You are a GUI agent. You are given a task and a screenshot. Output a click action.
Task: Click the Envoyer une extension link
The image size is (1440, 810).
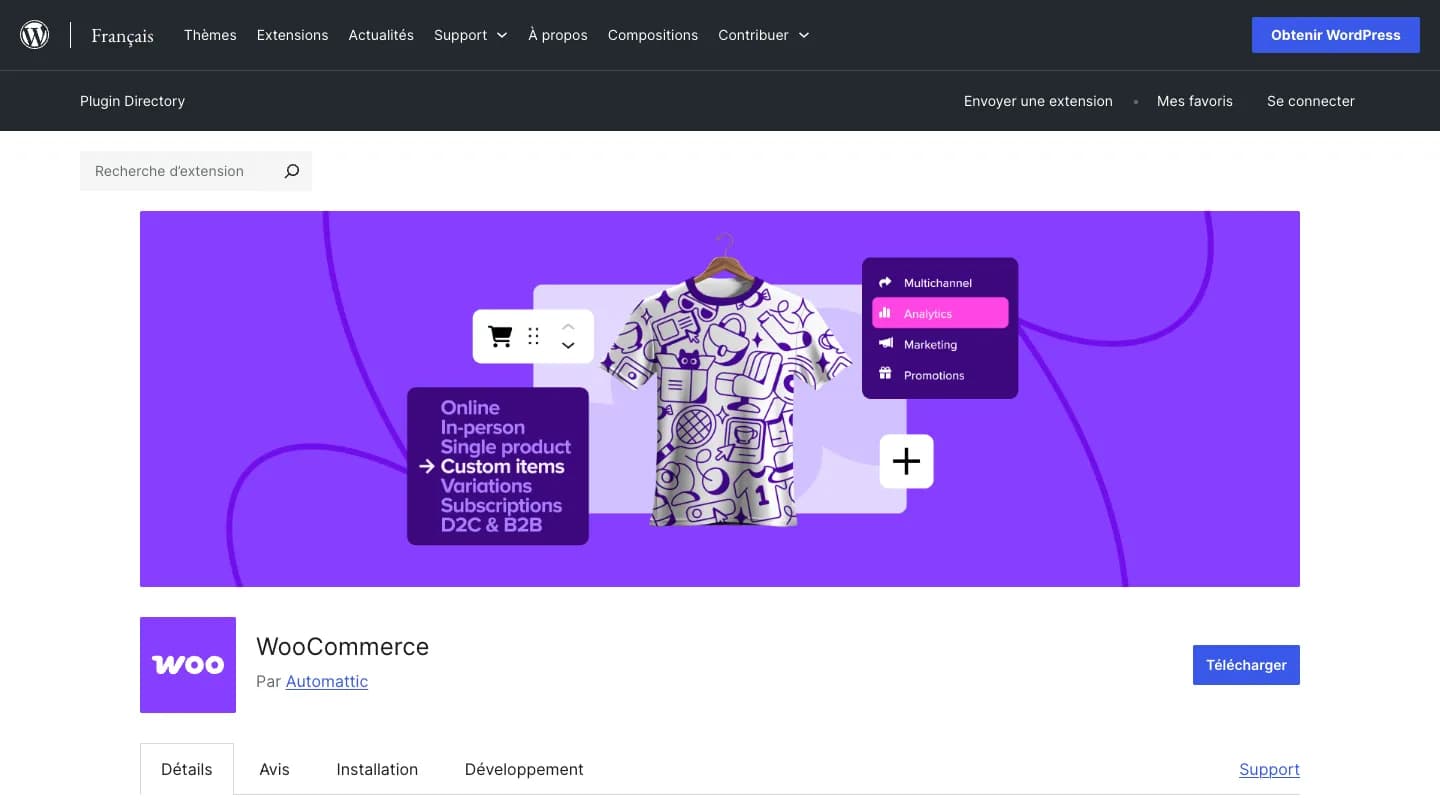1038,101
